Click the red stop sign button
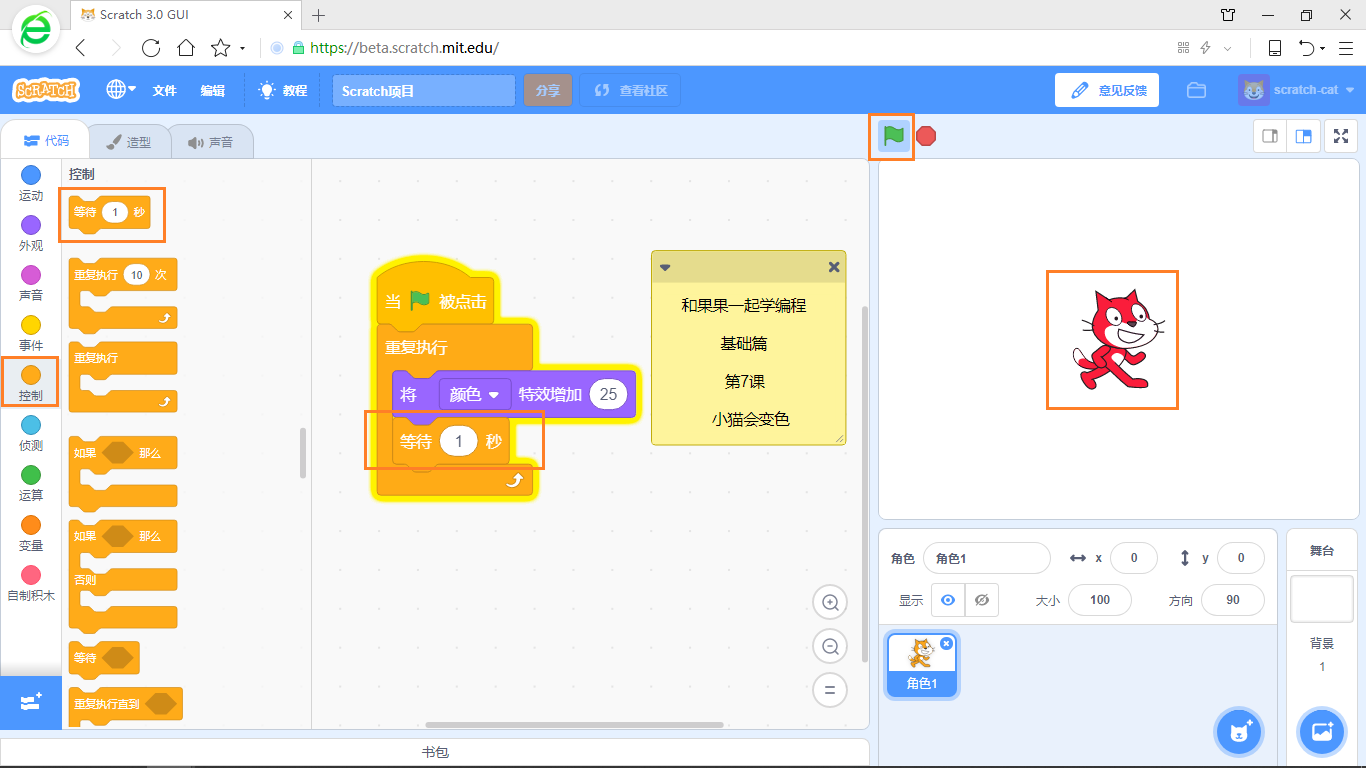1366x768 pixels. [x=926, y=136]
